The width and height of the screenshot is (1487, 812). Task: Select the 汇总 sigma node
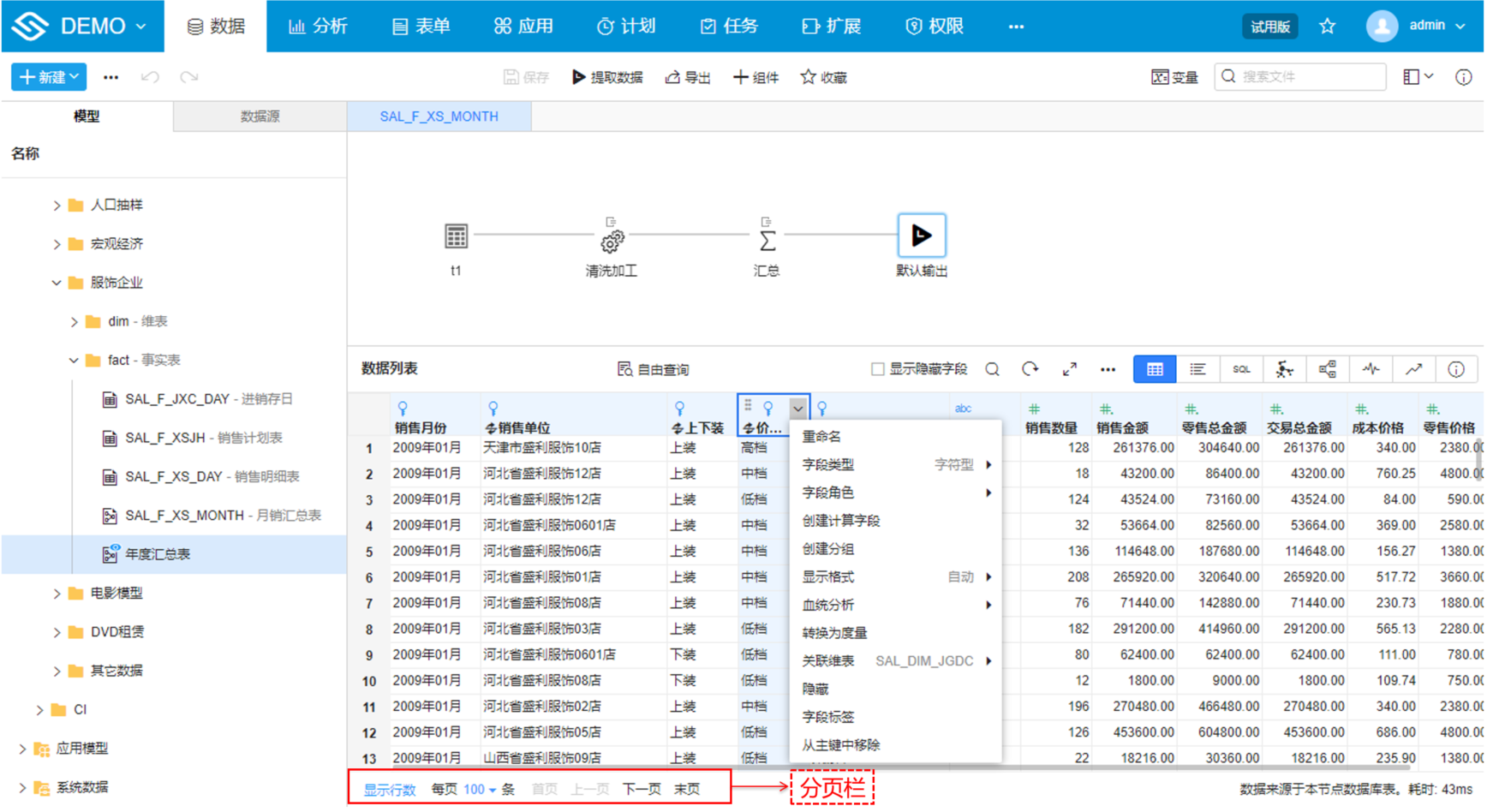pyautogui.click(x=767, y=241)
